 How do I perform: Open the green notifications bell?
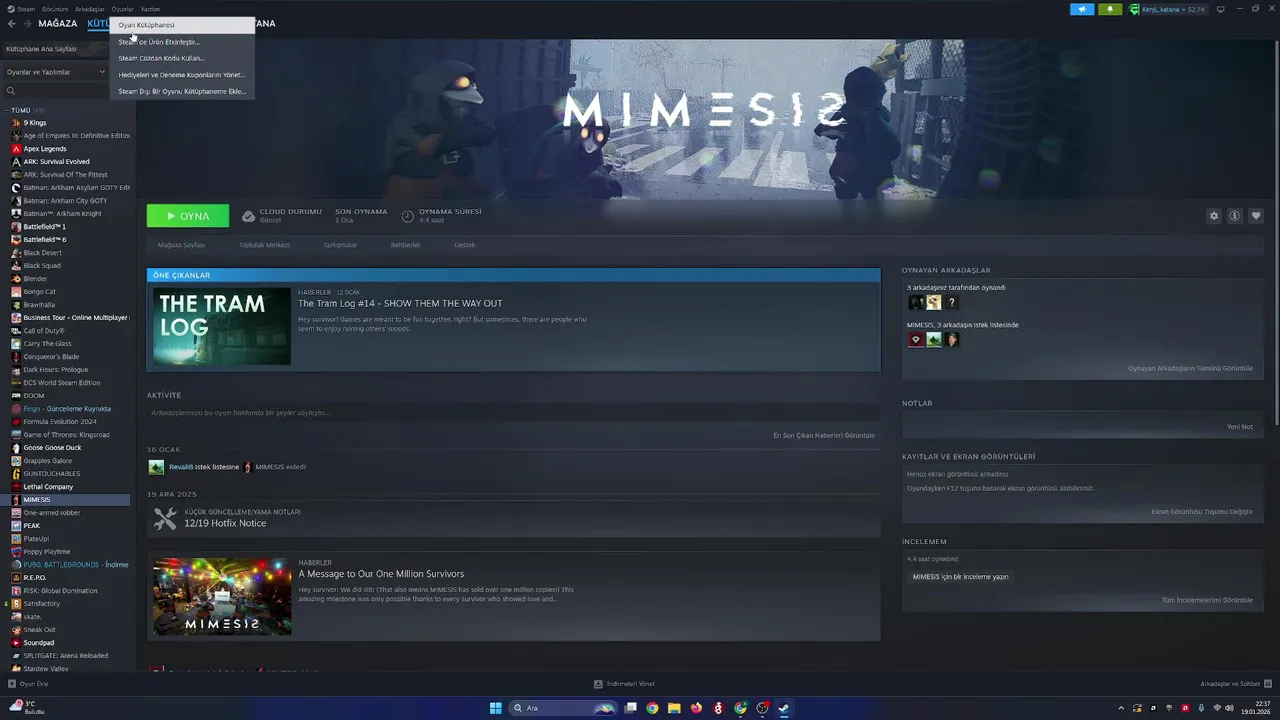tap(1109, 9)
